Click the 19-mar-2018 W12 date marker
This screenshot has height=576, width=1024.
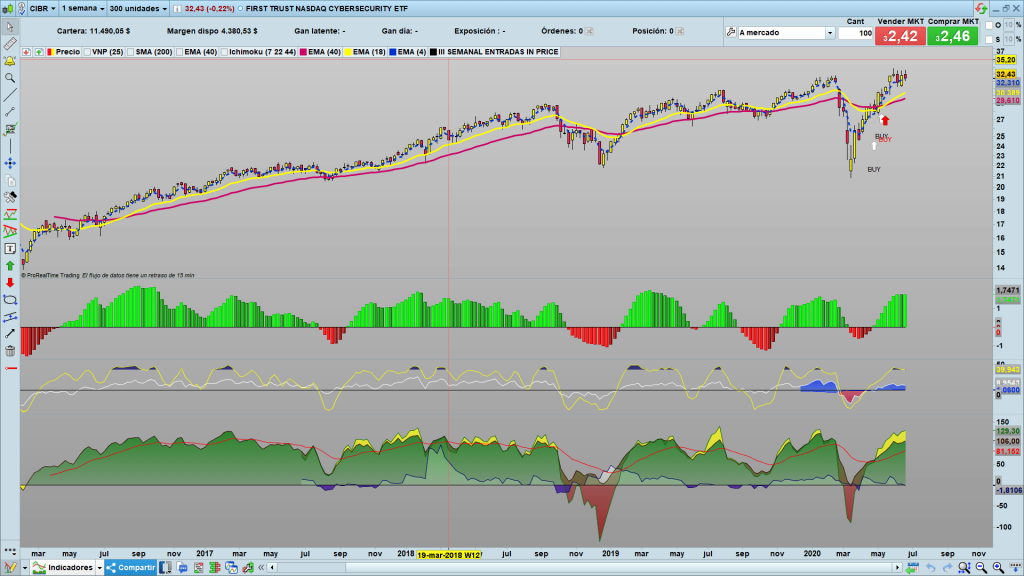(449, 554)
